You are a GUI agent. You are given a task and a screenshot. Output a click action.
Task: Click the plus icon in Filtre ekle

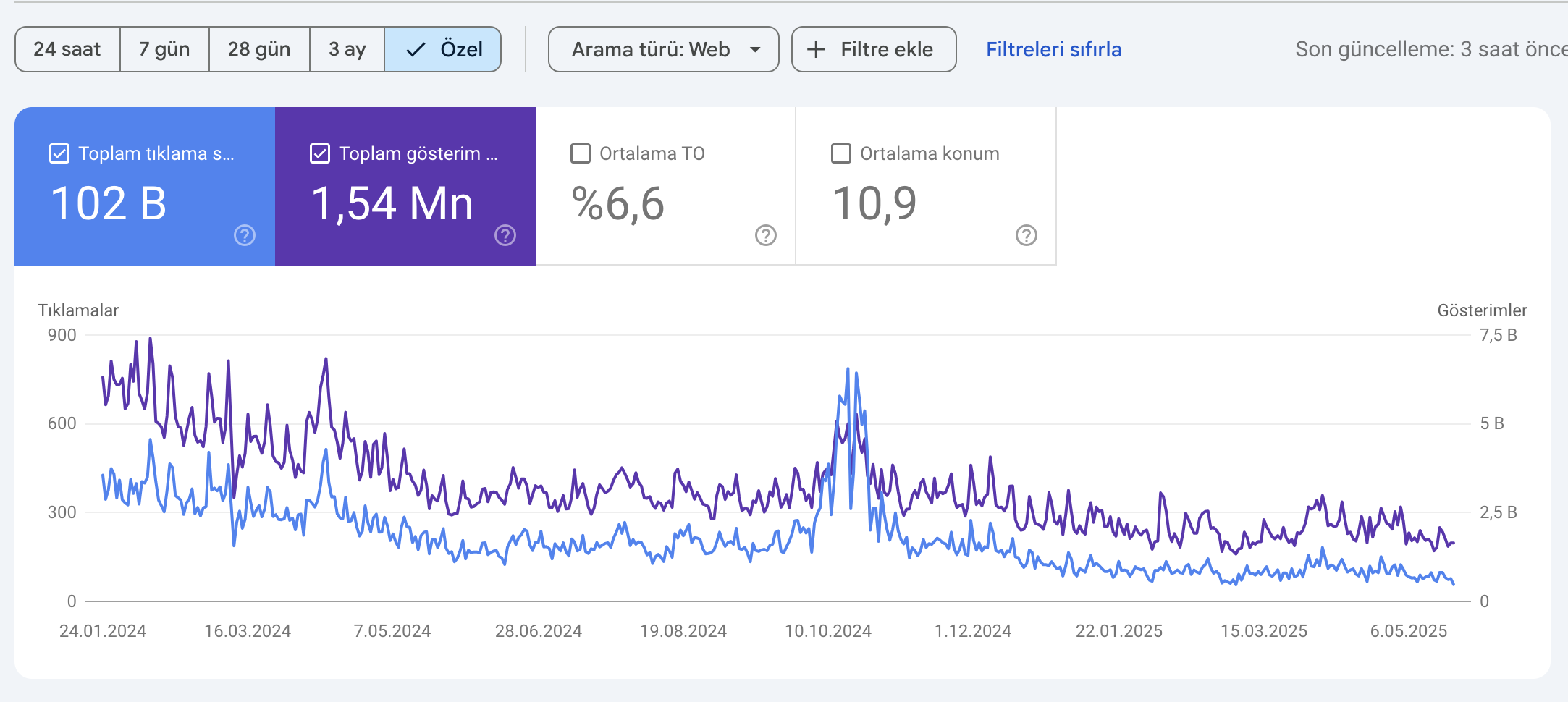816,49
